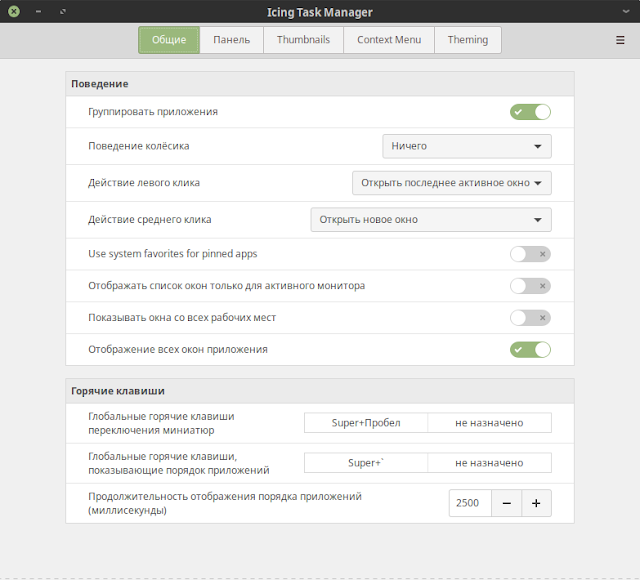The height and width of the screenshot is (580, 640).
Task: Click the Продолжительность отображения порядка приложений label
Action: 225,503
